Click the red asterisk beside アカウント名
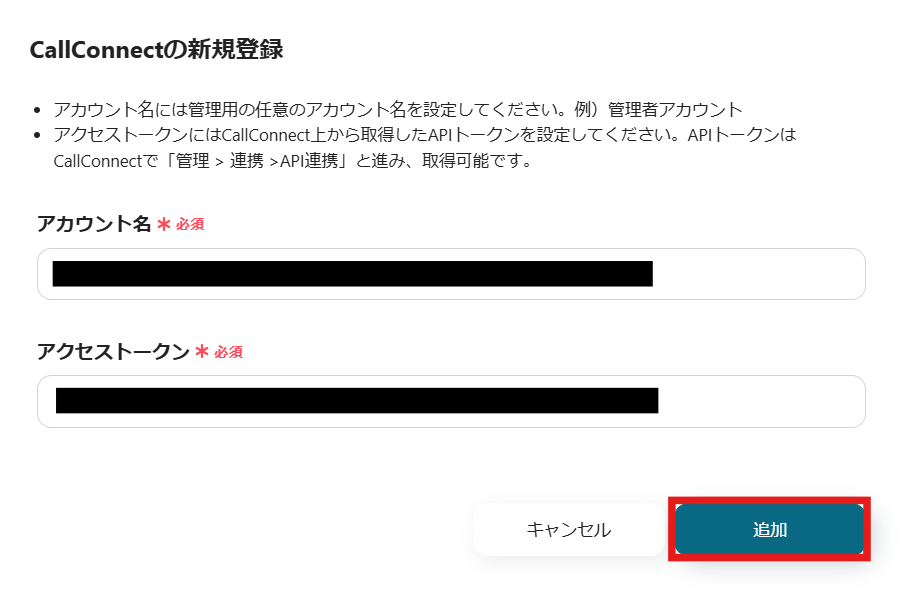903x589 pixels. (164, 225)
